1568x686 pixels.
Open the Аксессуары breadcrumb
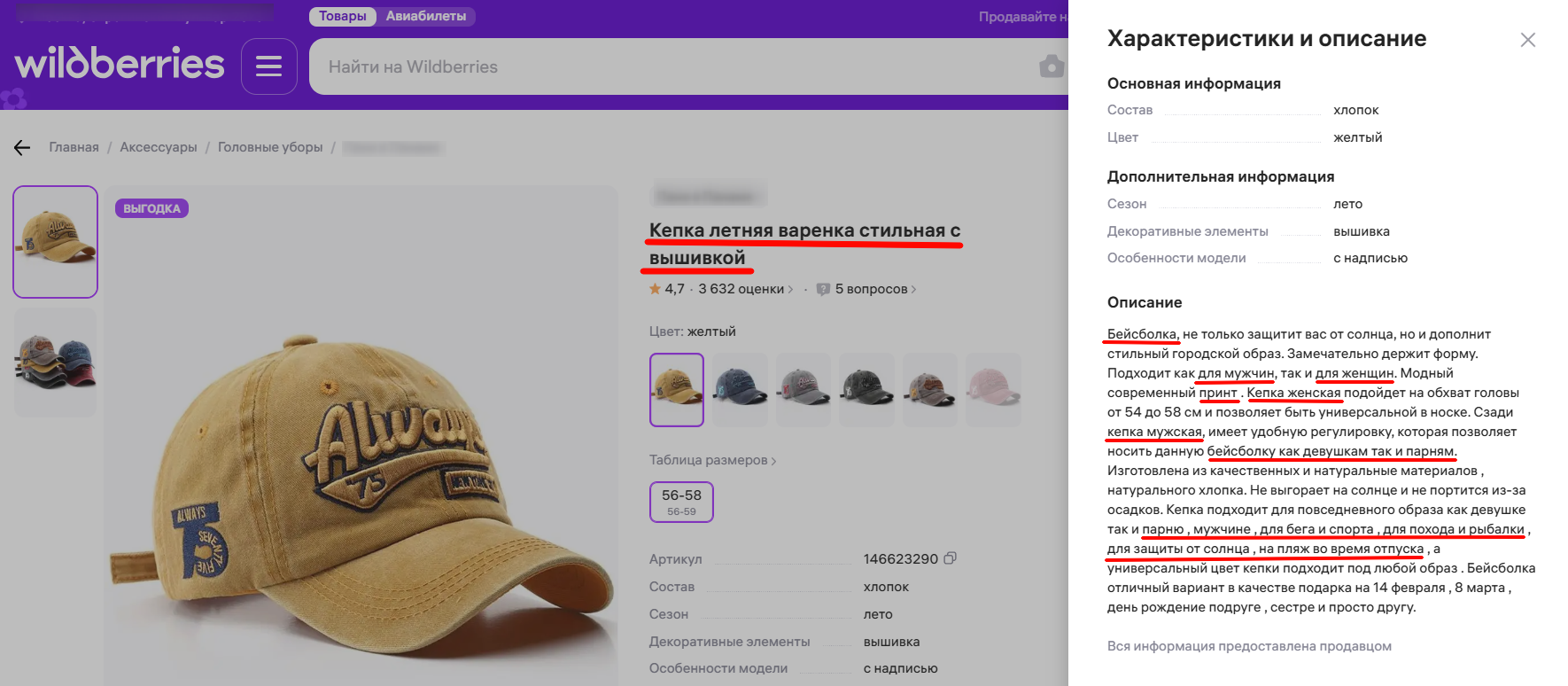click(x=159, y=147)
